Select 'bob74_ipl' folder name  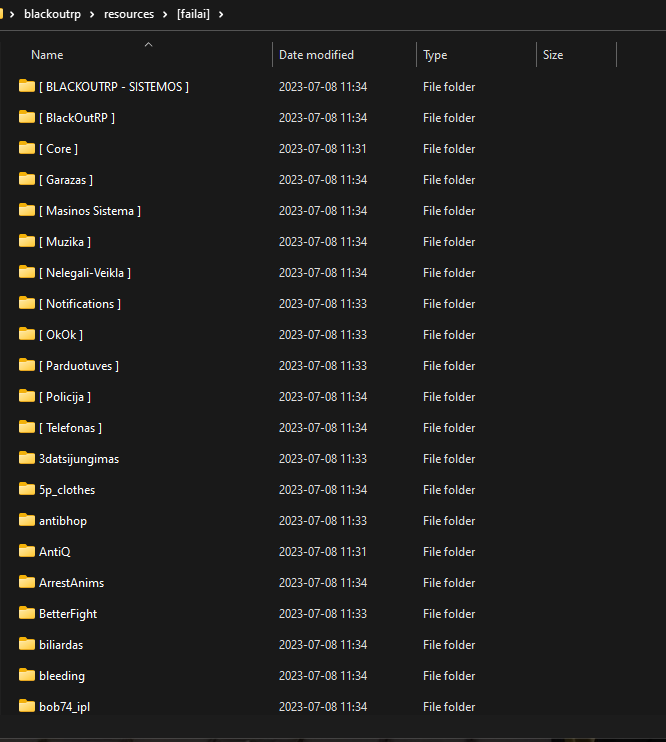tap(64, 707)
